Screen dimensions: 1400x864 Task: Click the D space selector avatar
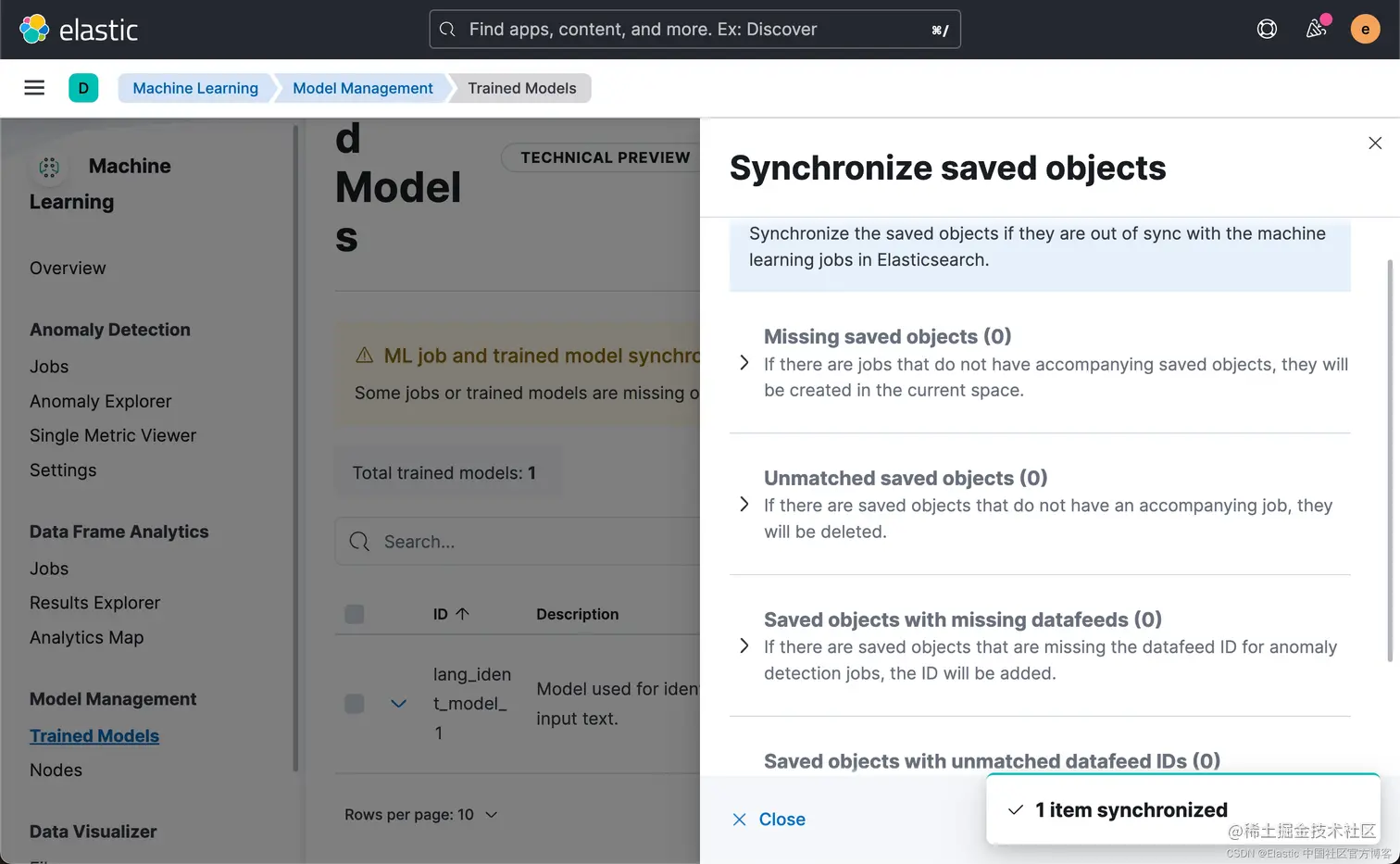click(83, 88)
